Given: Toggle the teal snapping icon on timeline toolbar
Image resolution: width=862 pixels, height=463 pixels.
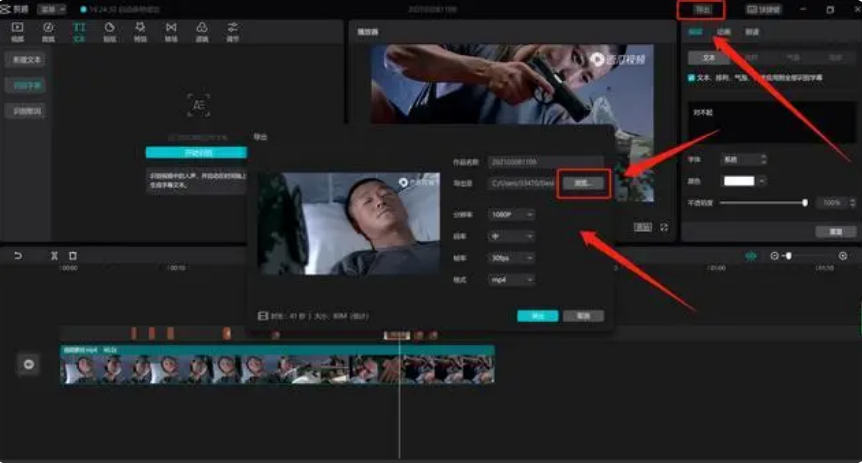Looking at the screenshot, I should (x=750, y=256).
